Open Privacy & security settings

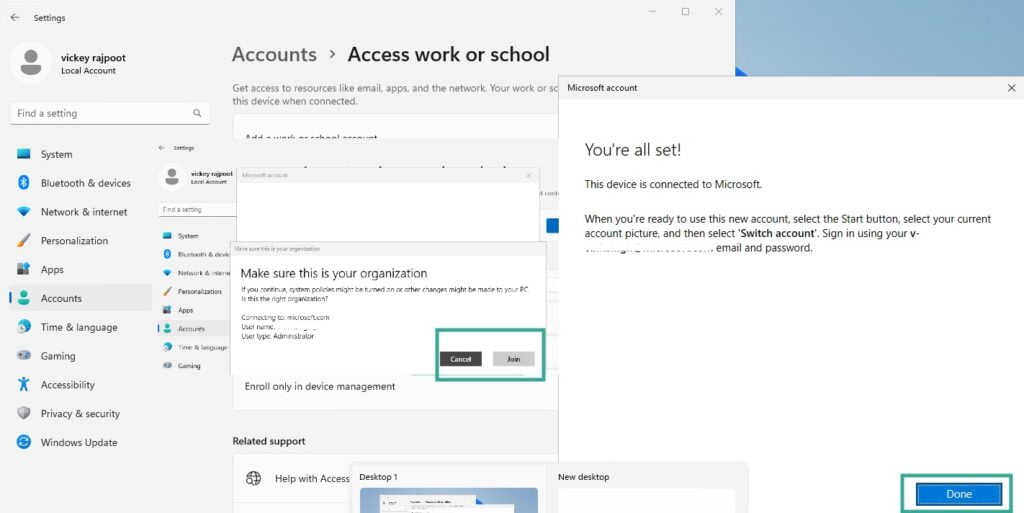click(81, 413)
